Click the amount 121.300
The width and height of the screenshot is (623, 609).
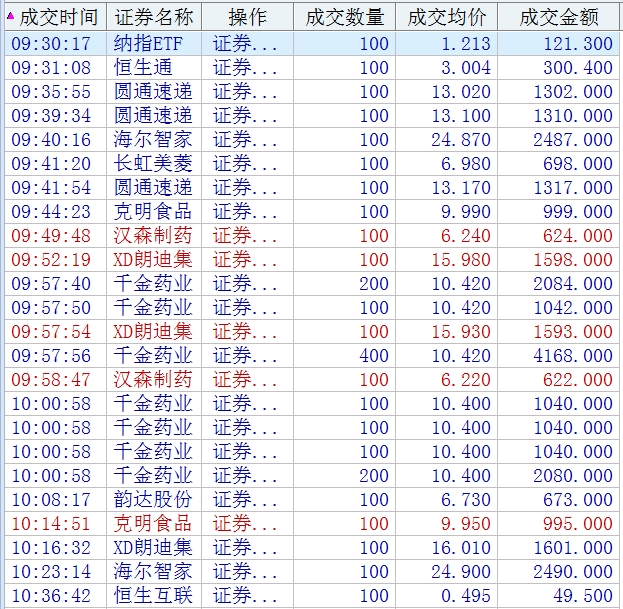pyautogui.click(x=578, y=44)
